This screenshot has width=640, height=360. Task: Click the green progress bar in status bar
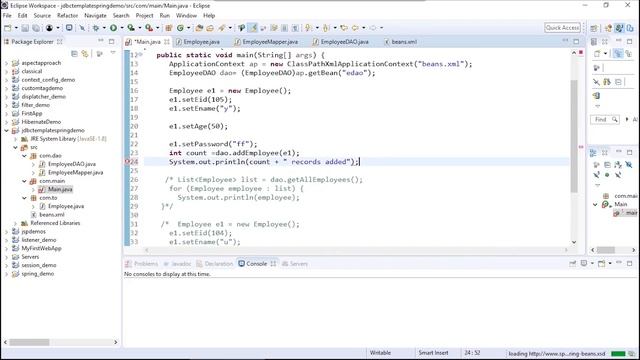tap(618, 353)
